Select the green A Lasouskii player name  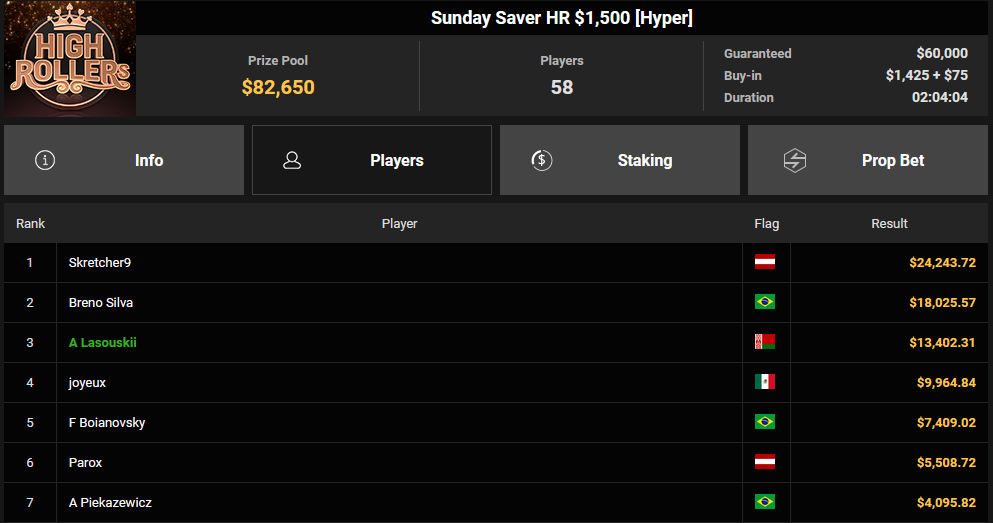pos(103,343)
